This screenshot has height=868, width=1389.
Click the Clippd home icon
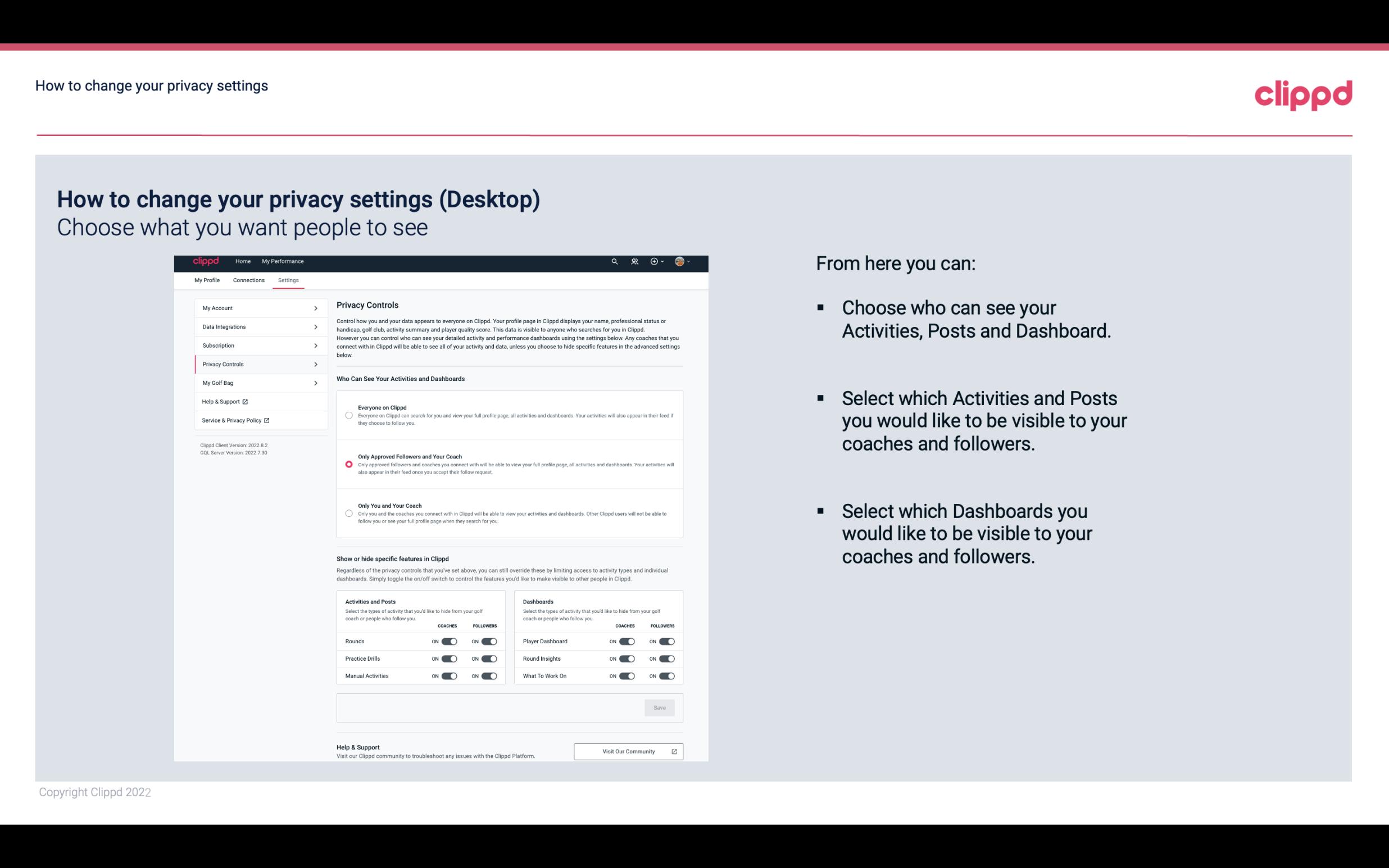(205, 262)
